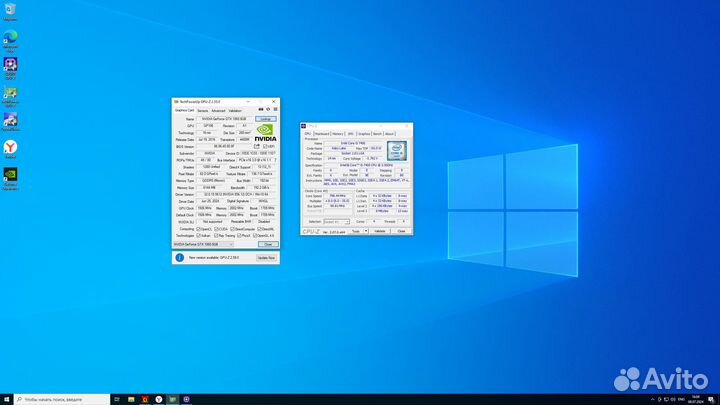Click the taskbar clock and date
Screen dimensions: 720x405
pyautogui.click(x=696, y=399)
